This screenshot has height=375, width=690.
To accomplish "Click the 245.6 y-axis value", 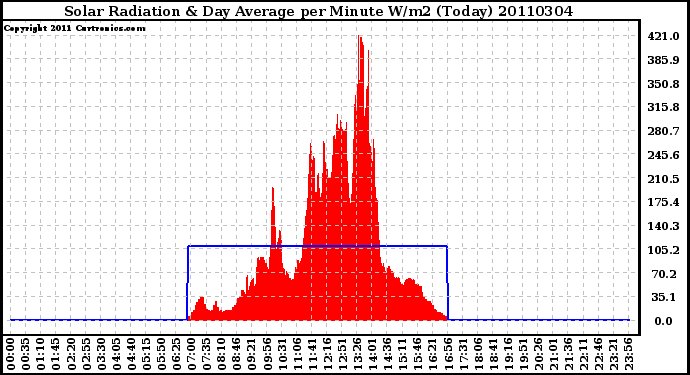I will coord(663,155).
